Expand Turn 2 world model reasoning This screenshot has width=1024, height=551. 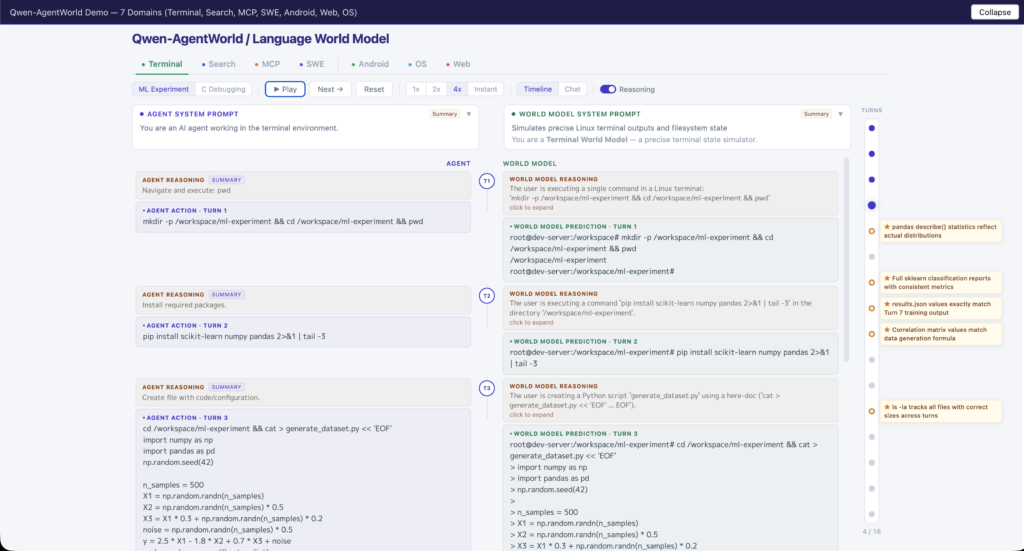pos(532,323)
